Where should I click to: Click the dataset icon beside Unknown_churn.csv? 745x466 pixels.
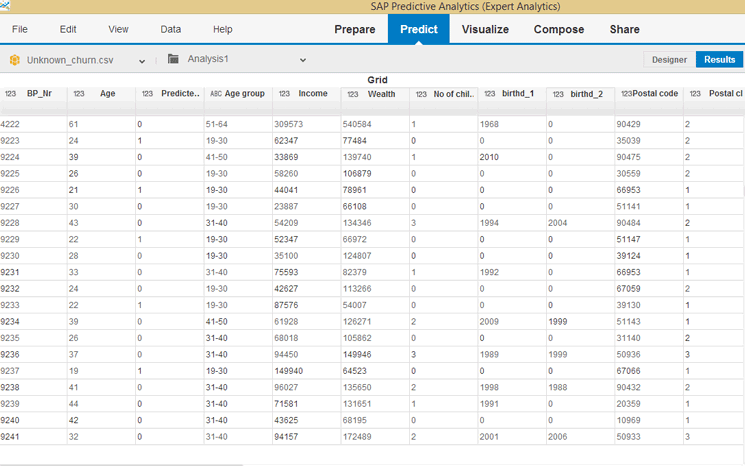15,60
